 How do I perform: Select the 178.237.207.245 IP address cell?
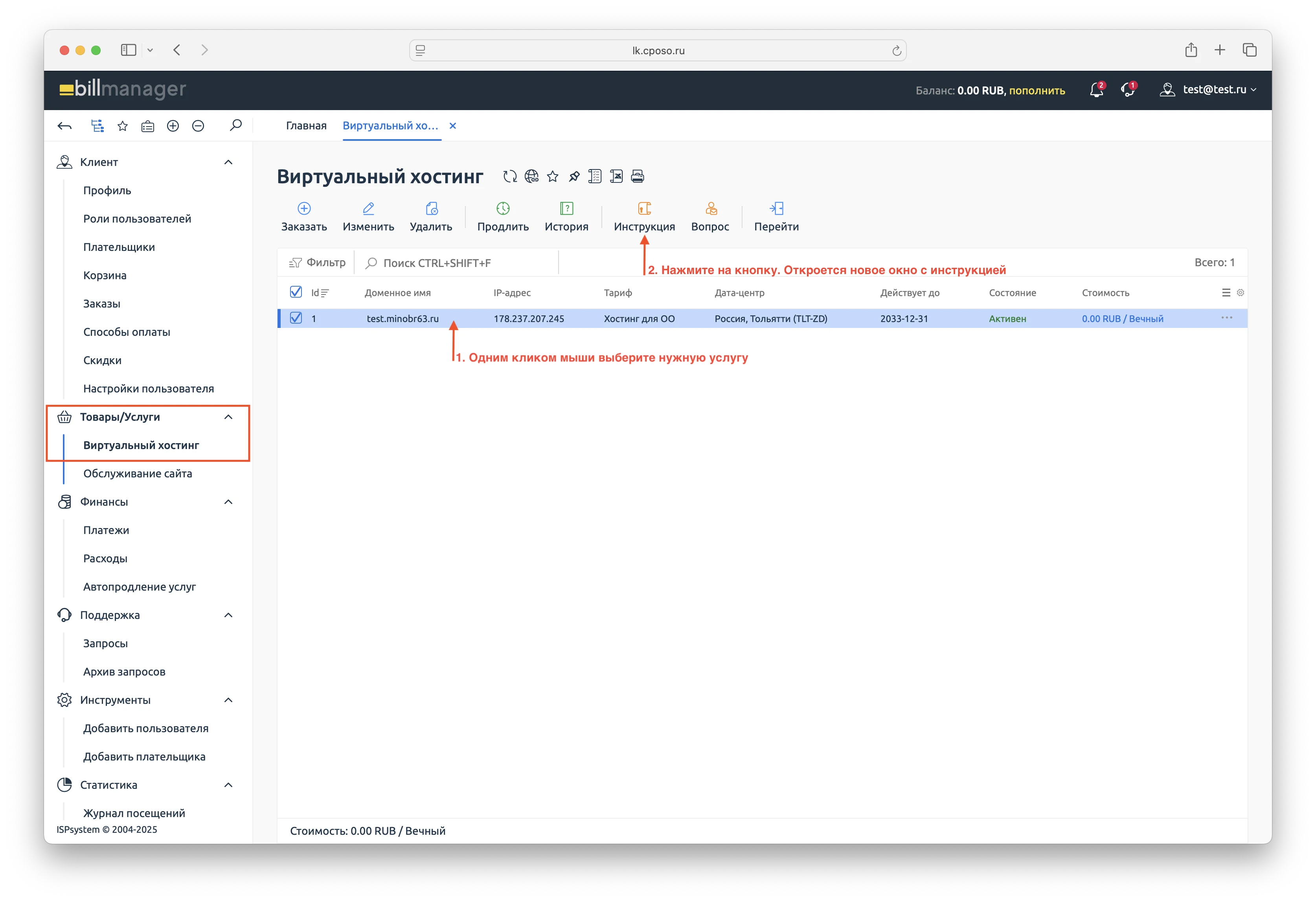[528, 318]
